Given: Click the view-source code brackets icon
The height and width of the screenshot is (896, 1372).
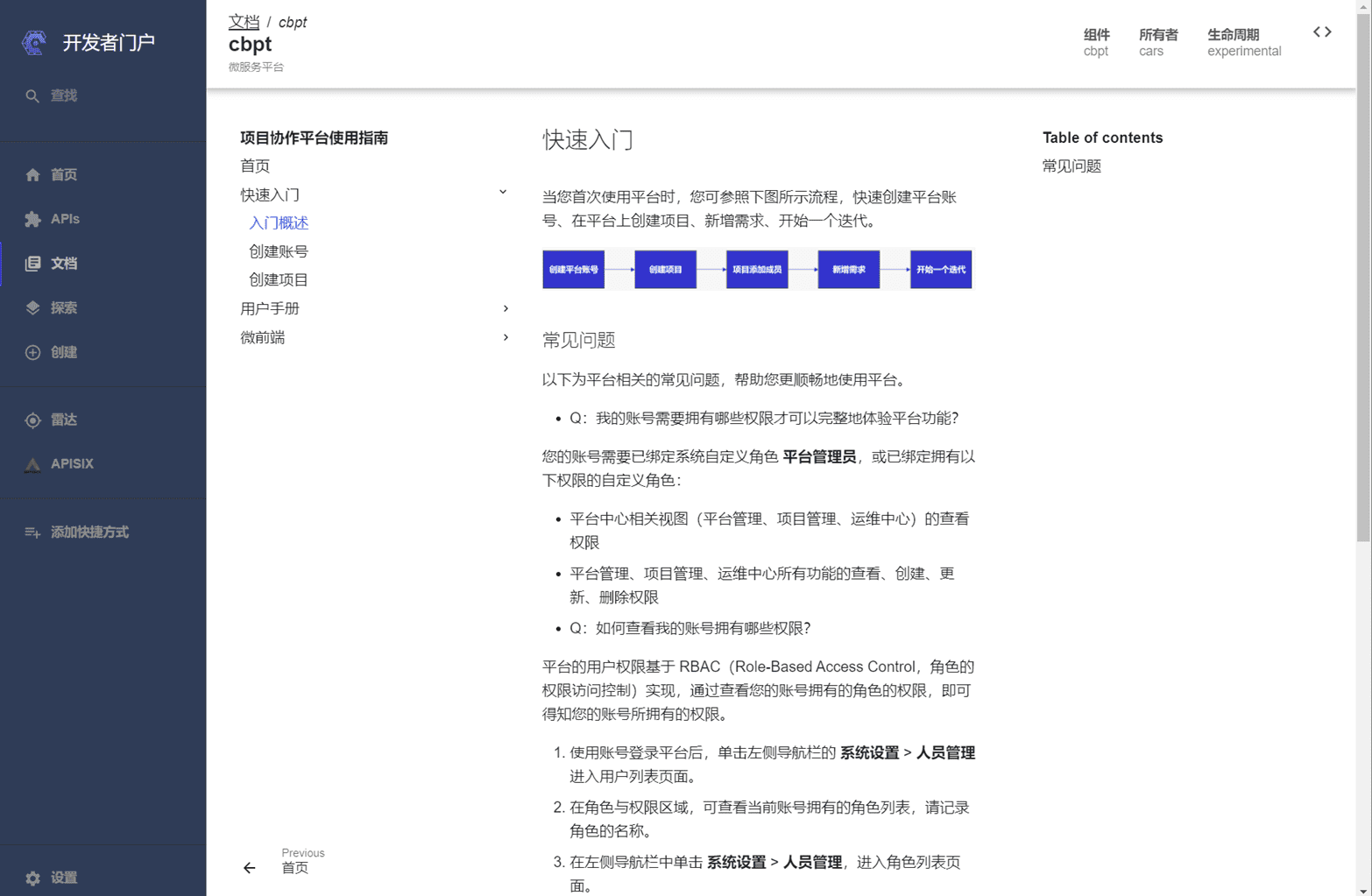Looking at the screenshot, I should pyautogui.click(x=1322, y=32).
